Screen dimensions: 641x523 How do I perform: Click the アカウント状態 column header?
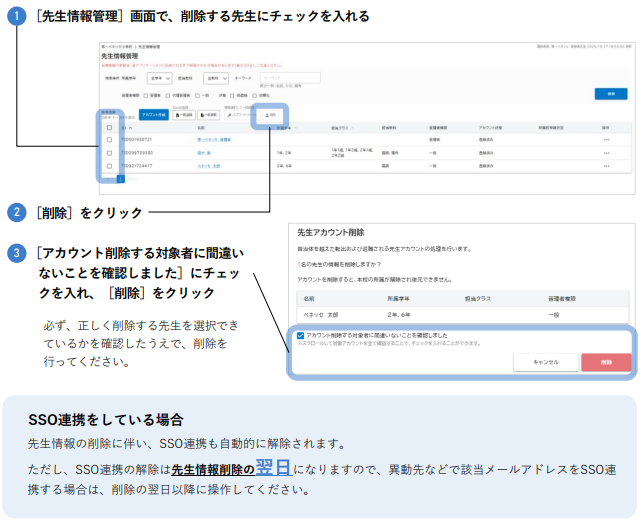click(491, 128)
